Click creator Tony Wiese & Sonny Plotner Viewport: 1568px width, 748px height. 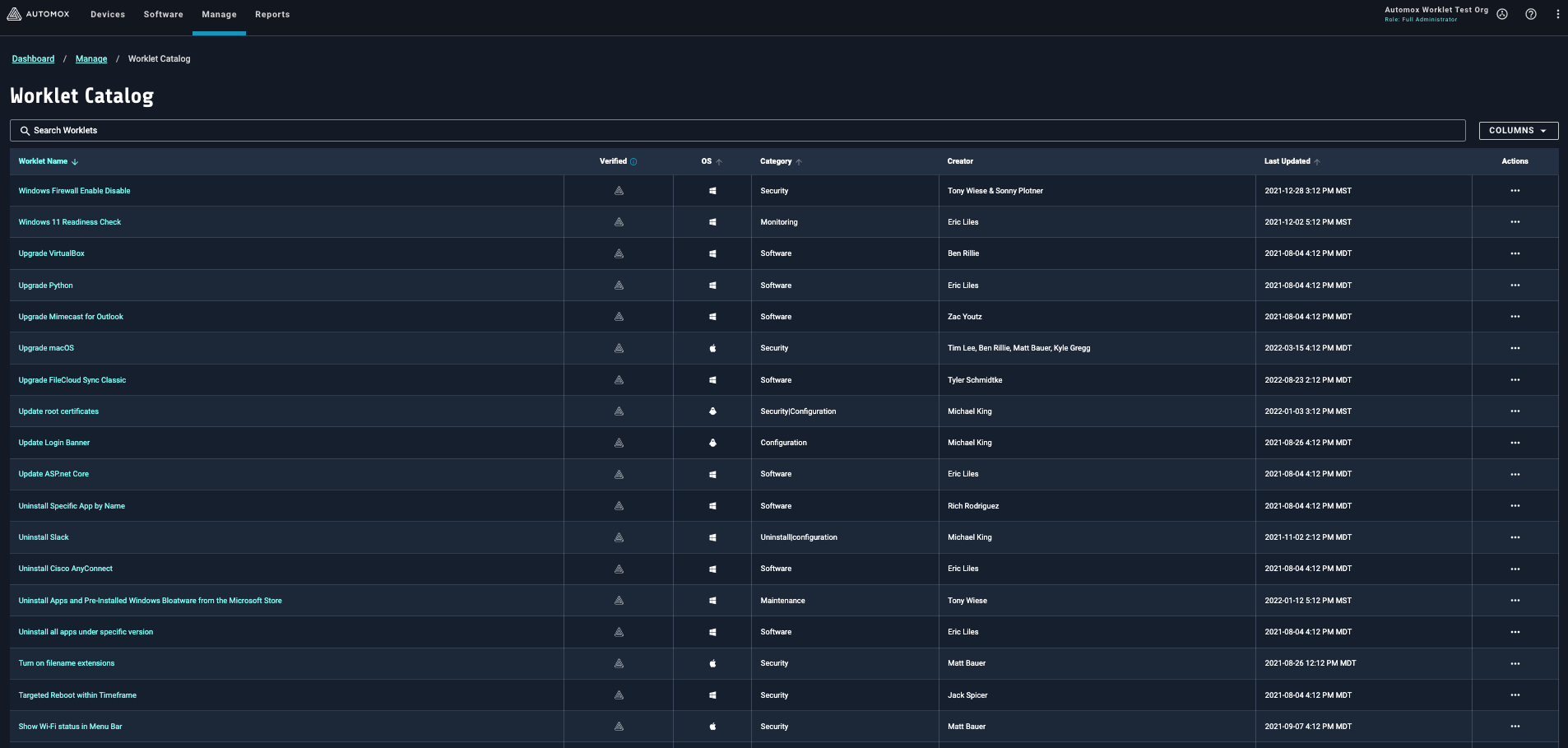pos(995,191)
